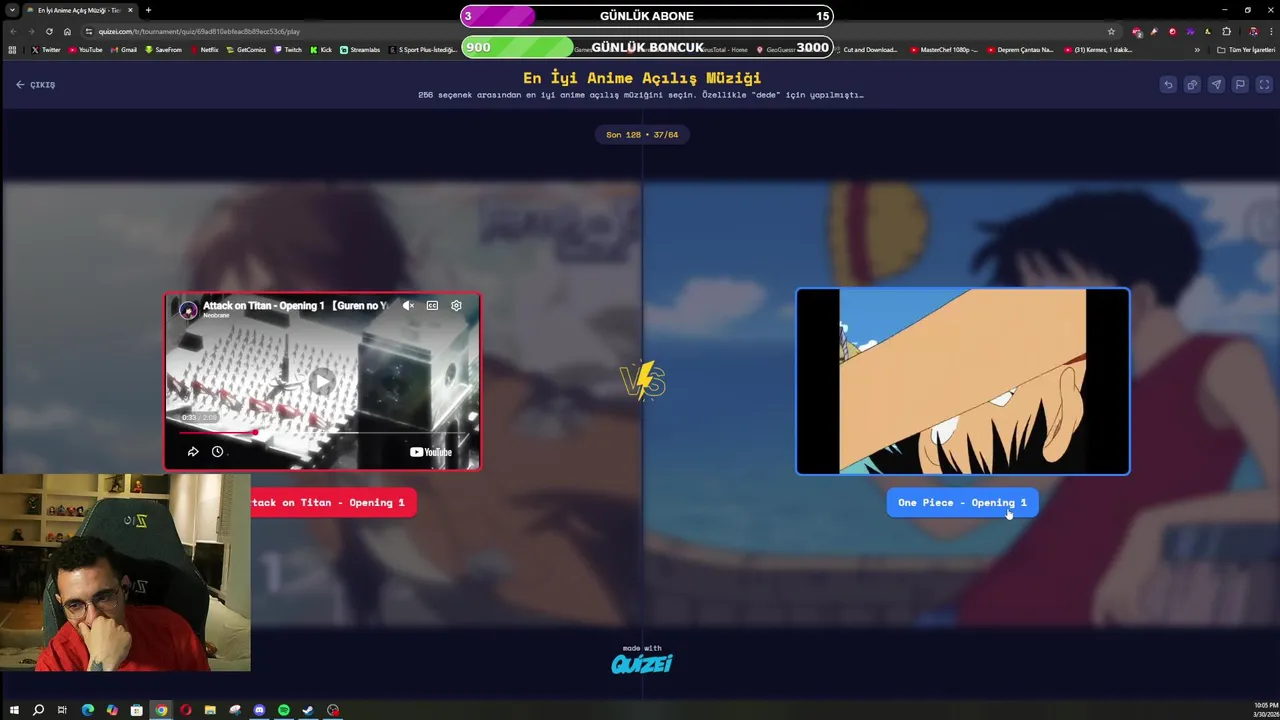The height and width of the screenshot is (720, 1280).
Task: Open Discord from the taskbar
Action: click(259, 710)
